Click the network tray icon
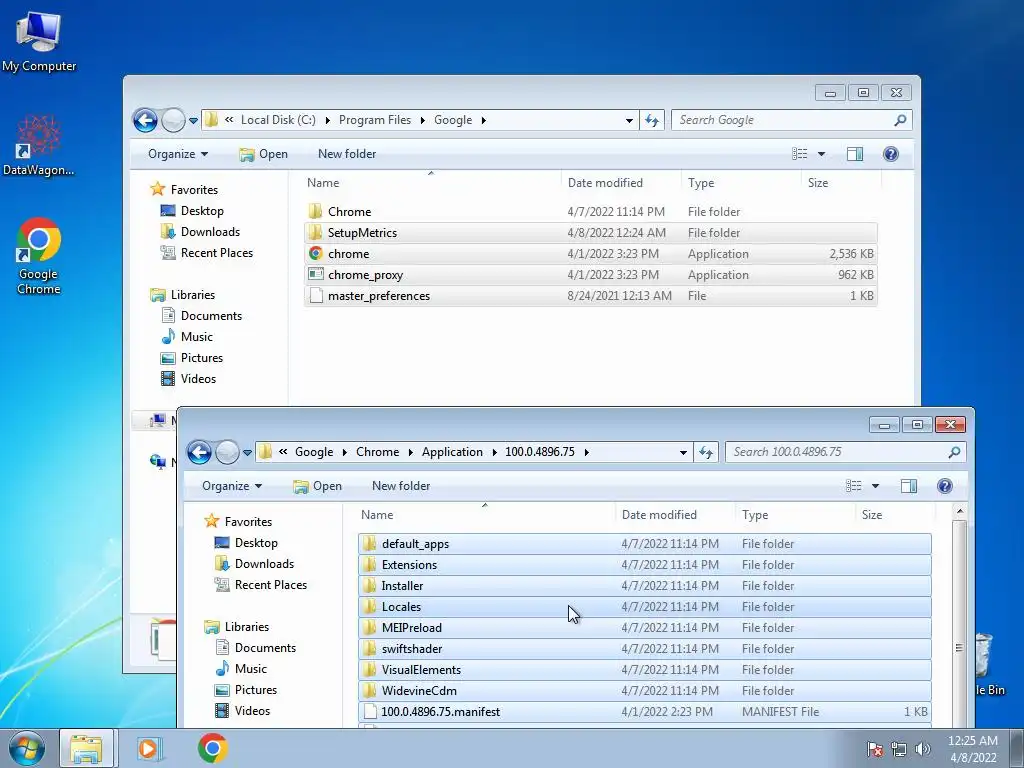Viewport: 1024px width, 768px height. click(899, 749)
